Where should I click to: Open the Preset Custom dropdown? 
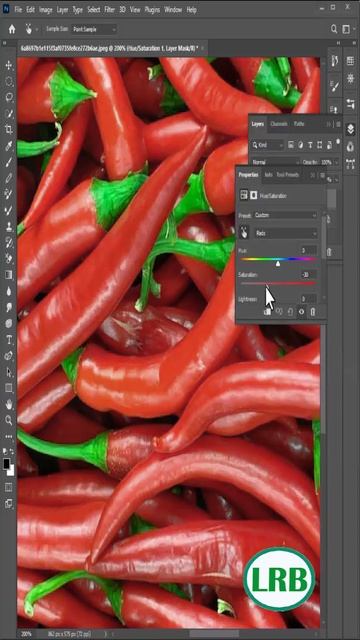click(285, 215)
